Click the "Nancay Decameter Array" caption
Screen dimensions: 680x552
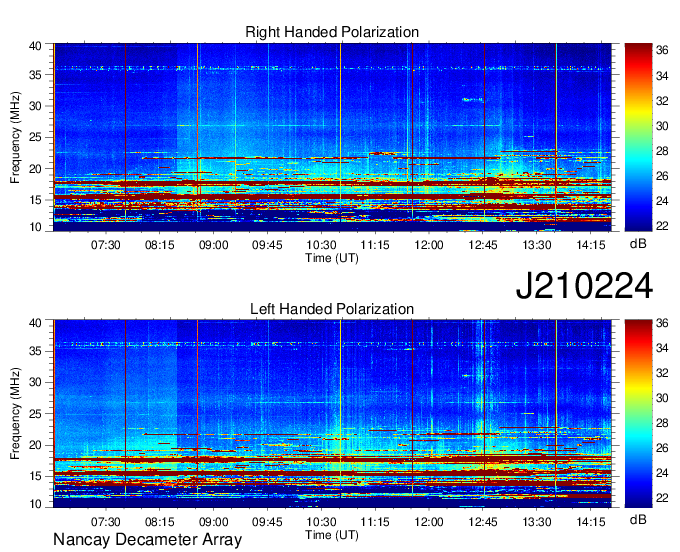click(x=147, y=539)
